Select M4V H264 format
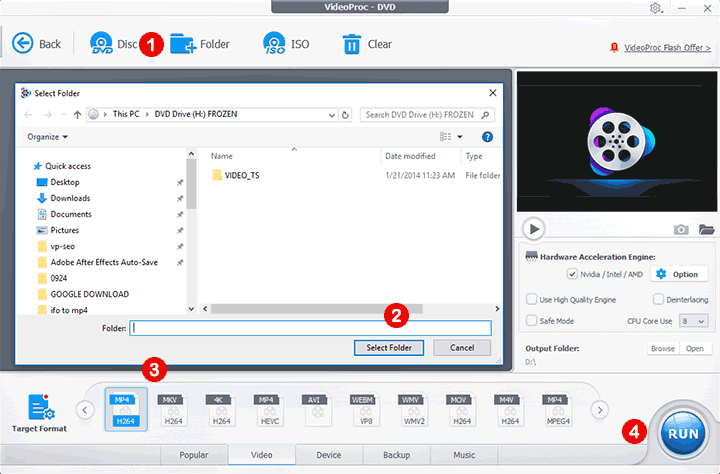 tap(510, 409)
